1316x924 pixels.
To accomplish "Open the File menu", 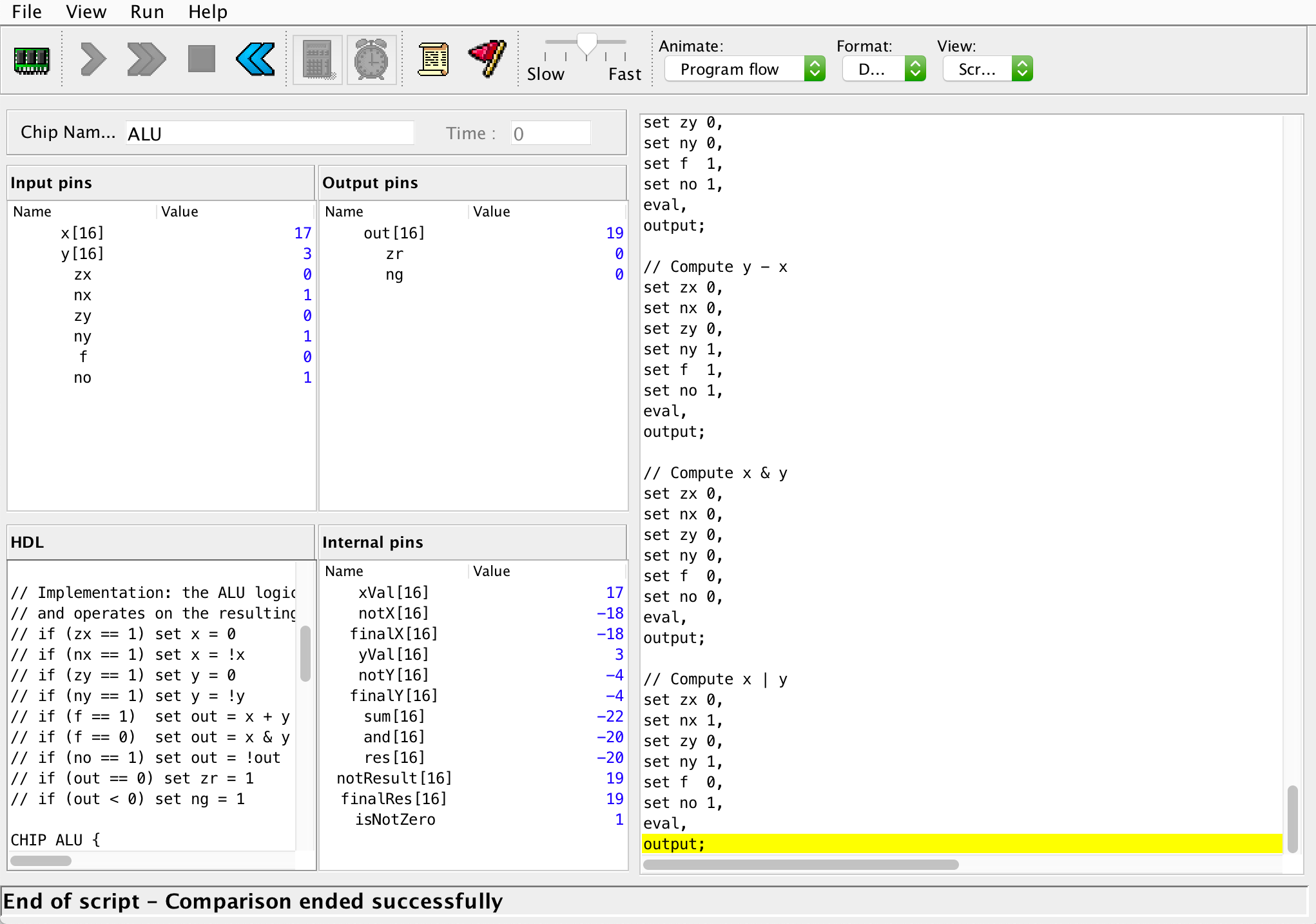I will coord(26,12).
